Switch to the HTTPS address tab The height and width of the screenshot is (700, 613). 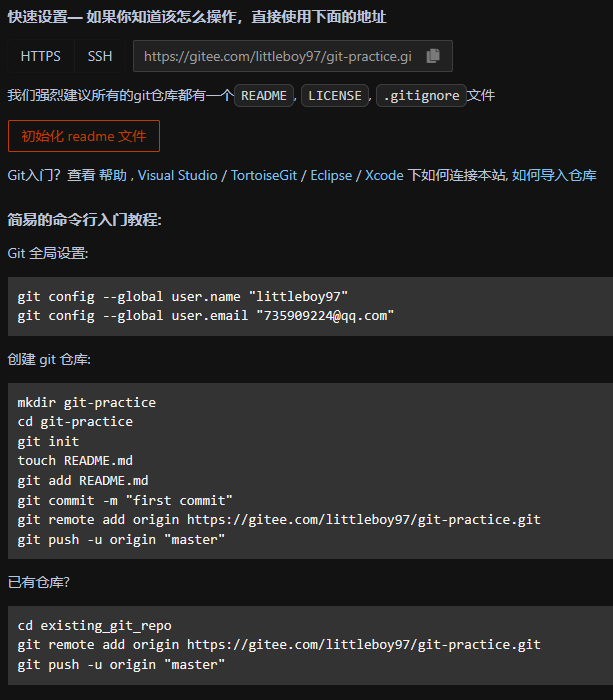(x=41, y=56)
